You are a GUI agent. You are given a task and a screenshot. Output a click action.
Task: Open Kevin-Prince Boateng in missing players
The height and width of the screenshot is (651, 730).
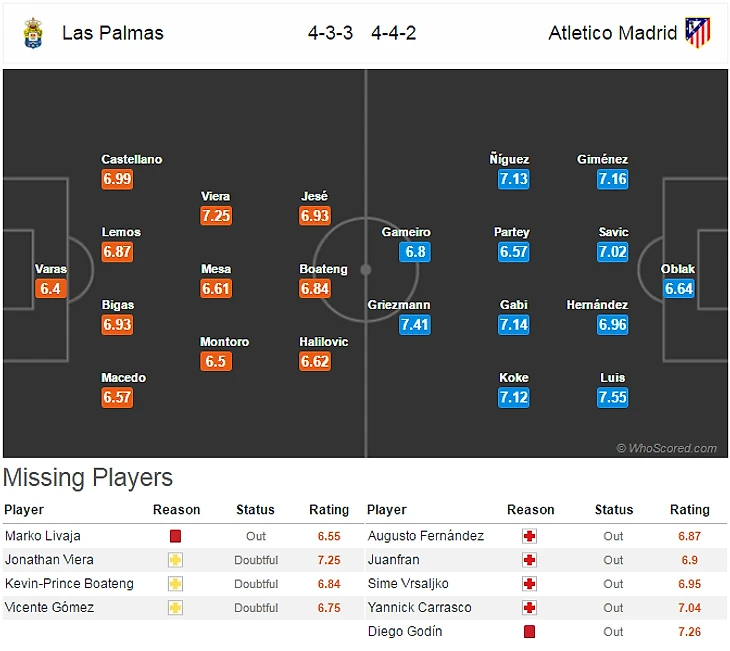click(x=69, y=584)
